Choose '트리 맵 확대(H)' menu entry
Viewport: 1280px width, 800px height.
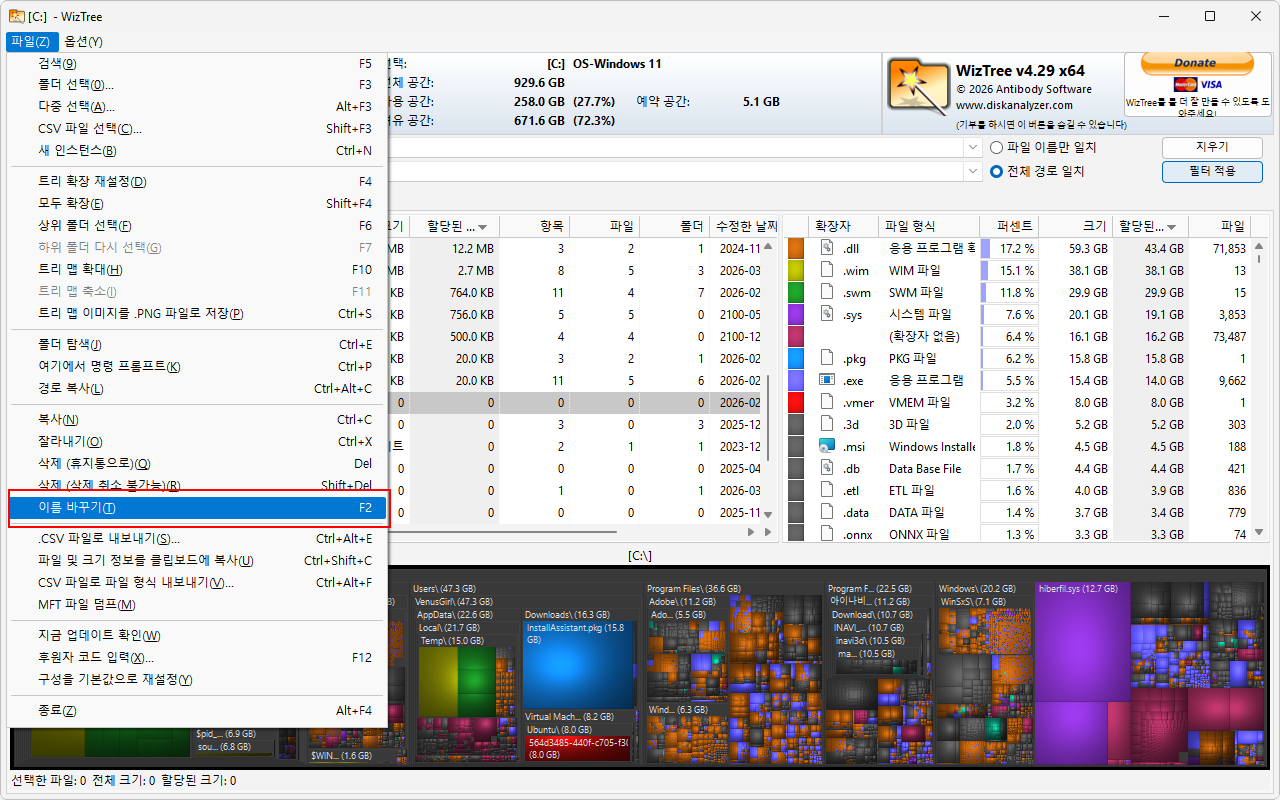coord(197,270)
